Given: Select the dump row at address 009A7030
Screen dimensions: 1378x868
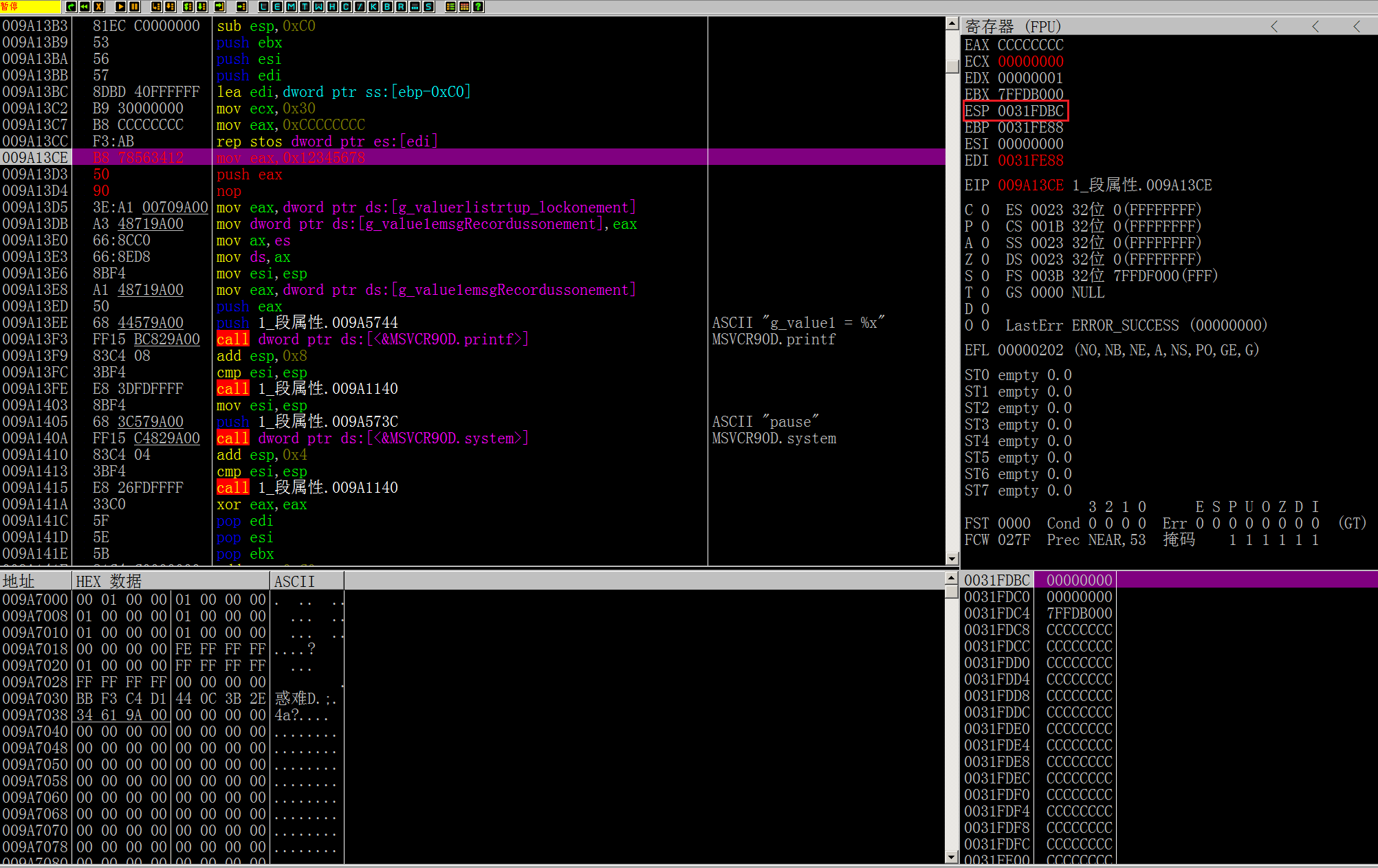Looking at the screenshot, I should tap(172, 698).
